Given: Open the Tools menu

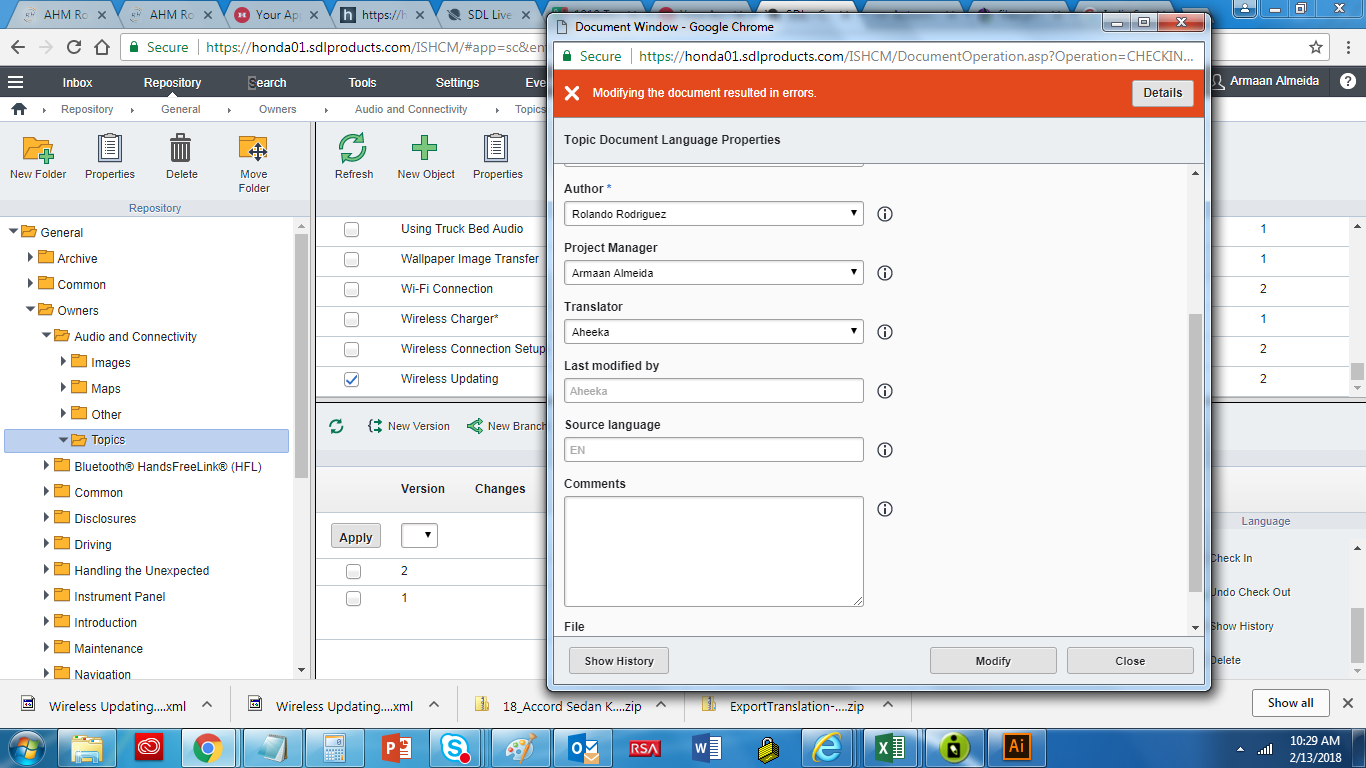Looking at the screenshot, I should point(362,83).
